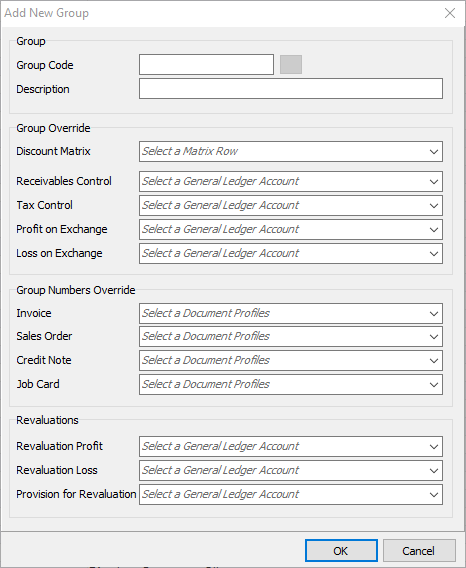Image resolution: width=466 pixels, height=568 pixels.
Task: Open the Loss on Exchange dropdown
Action: pos(291,253)
